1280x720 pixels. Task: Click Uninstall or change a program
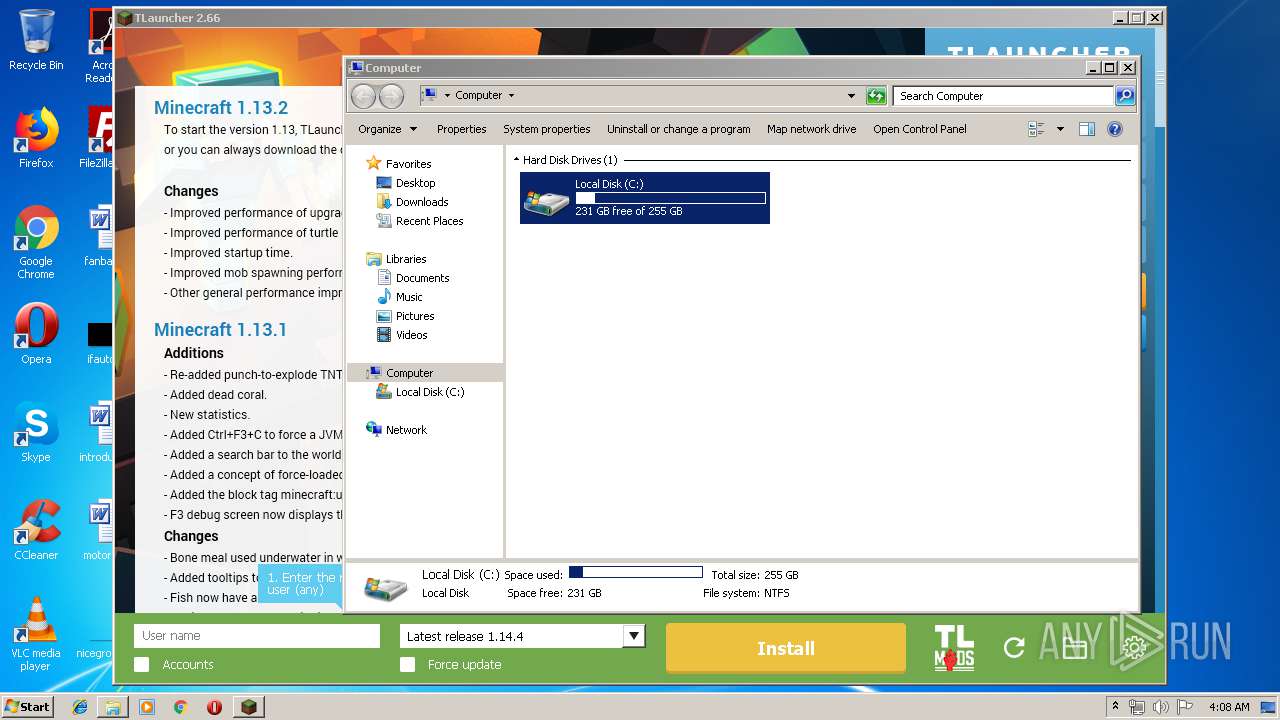pyautogui.click(x=678, y=129)
